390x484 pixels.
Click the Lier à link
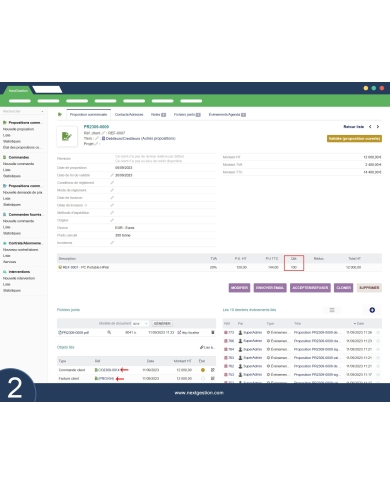[207, 347]
